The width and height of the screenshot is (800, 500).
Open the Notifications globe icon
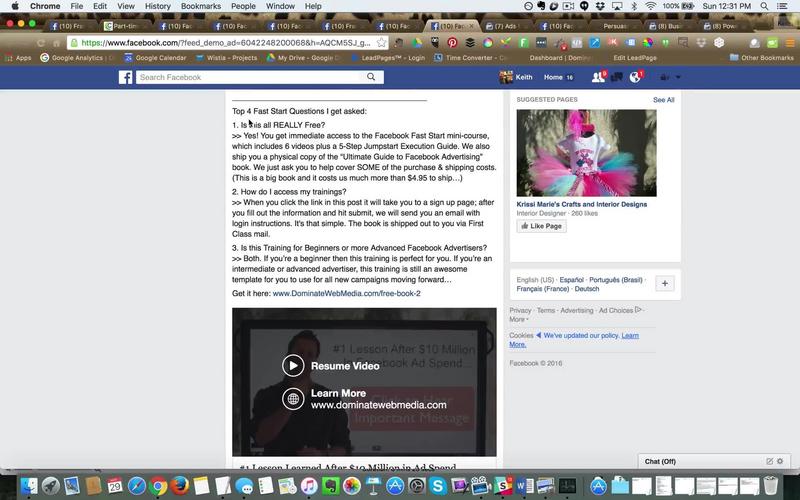(x=635, y=77)
